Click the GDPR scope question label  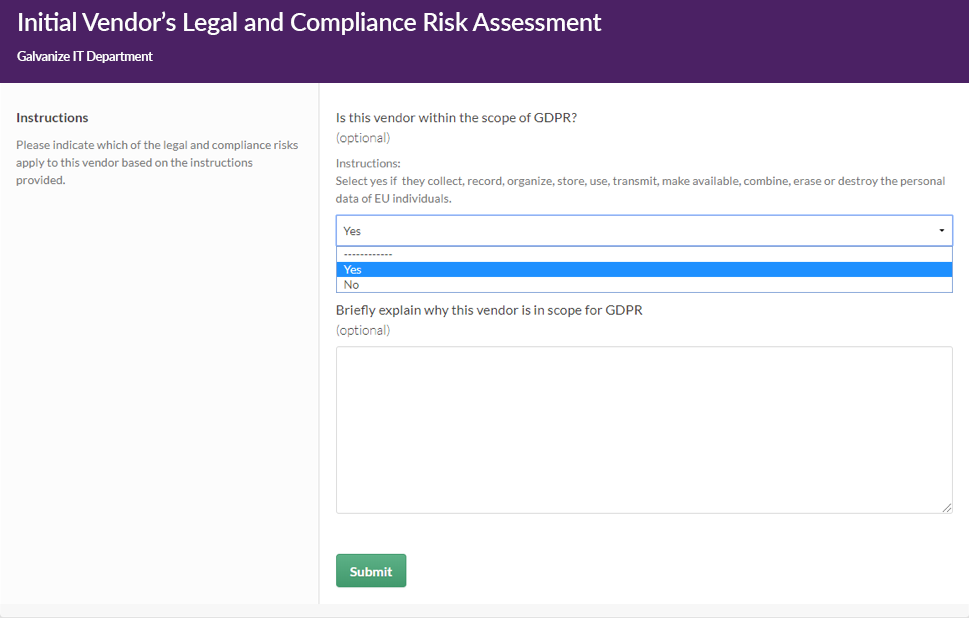tap(456, 117)
